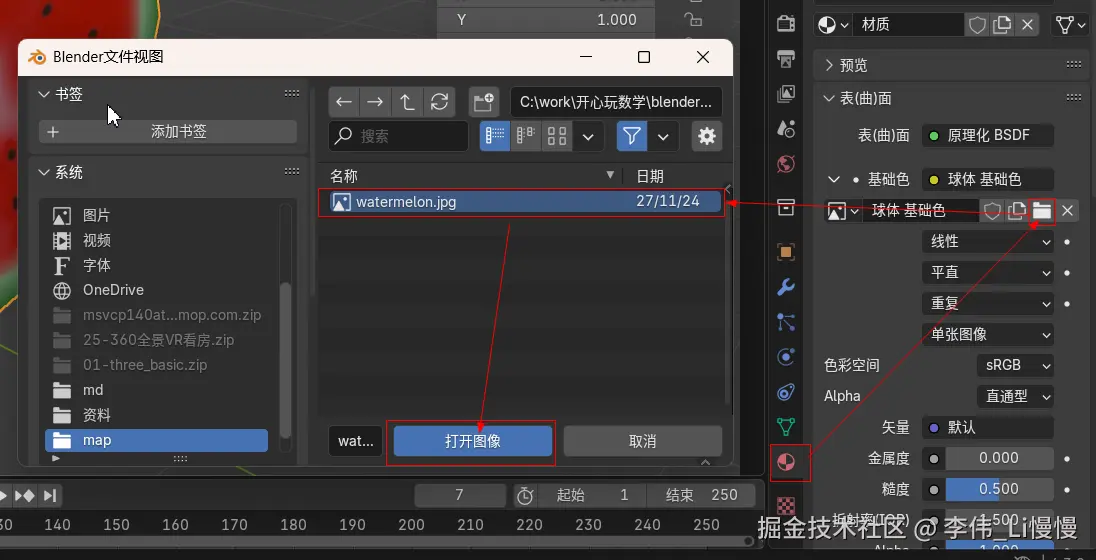Open the Output properties tab
The image size is (1096, 560).
click(786, 58)
